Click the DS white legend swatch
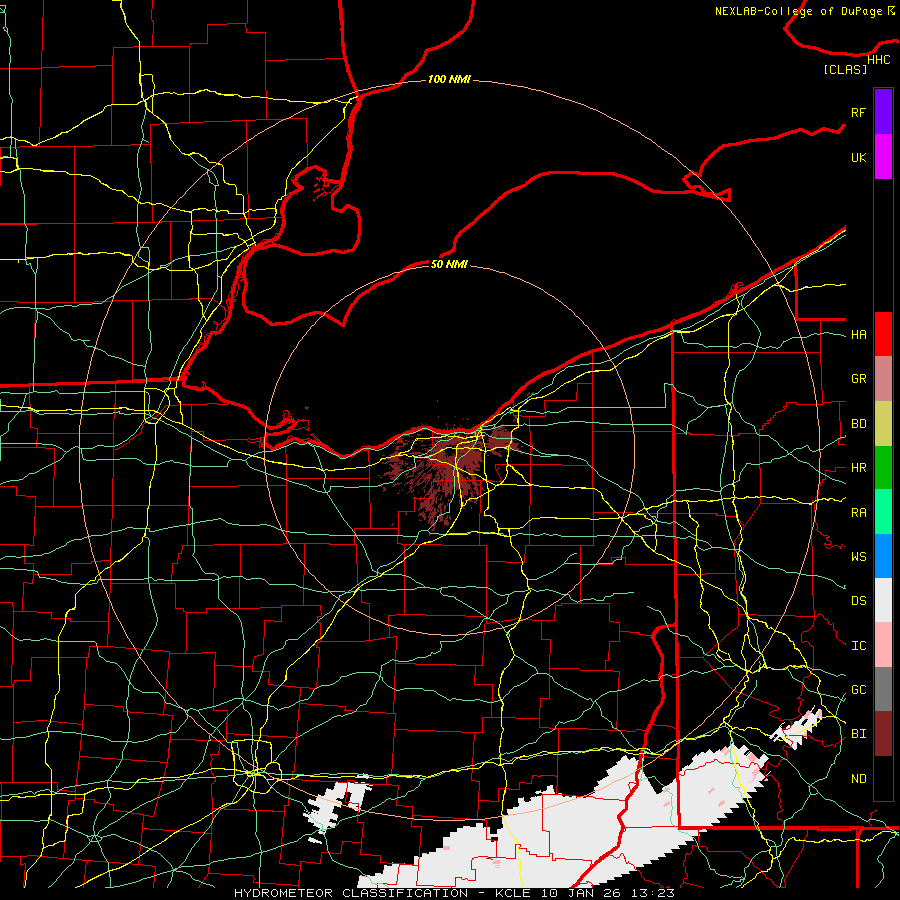 tap(883, 600)
